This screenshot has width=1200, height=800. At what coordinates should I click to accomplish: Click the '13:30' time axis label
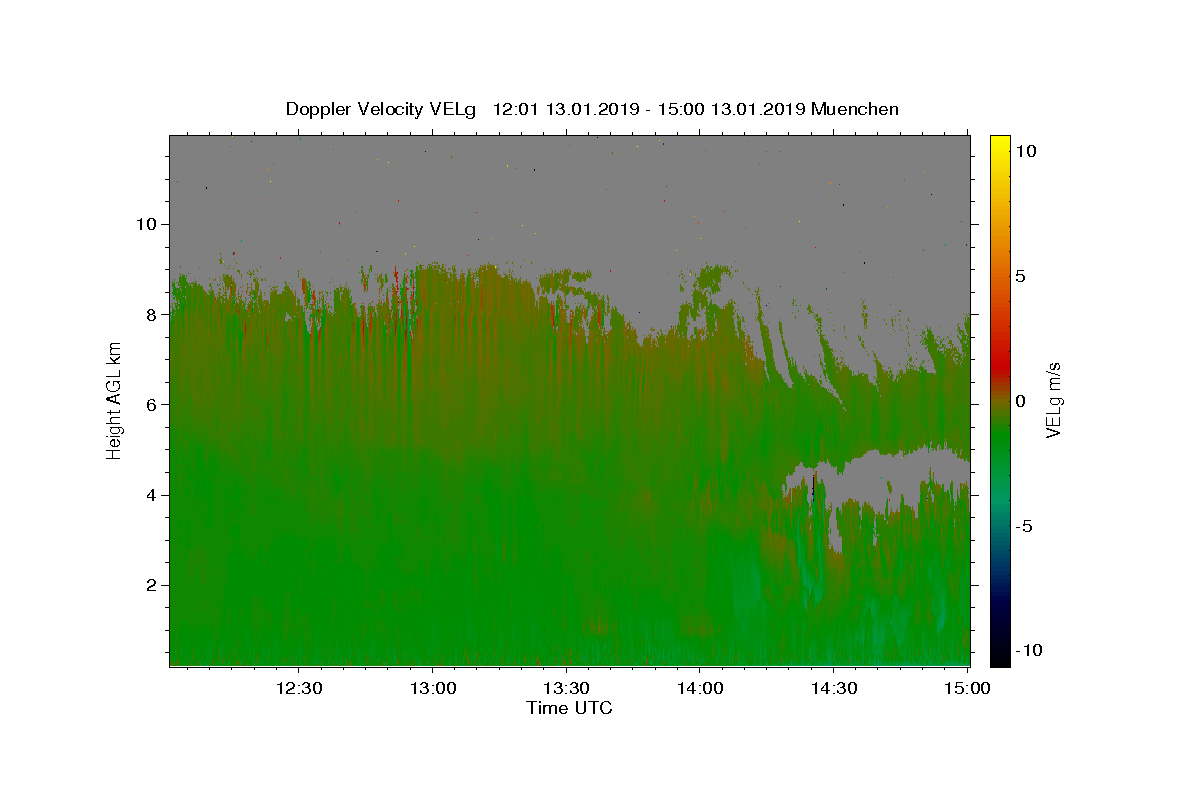coord(566,688)
